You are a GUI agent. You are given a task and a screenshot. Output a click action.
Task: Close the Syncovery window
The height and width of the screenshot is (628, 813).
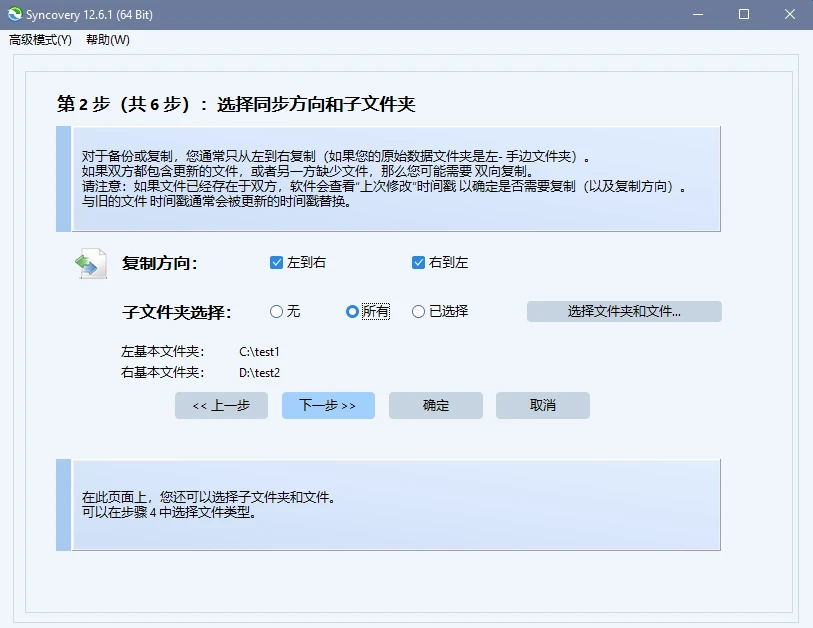[790, 15]
